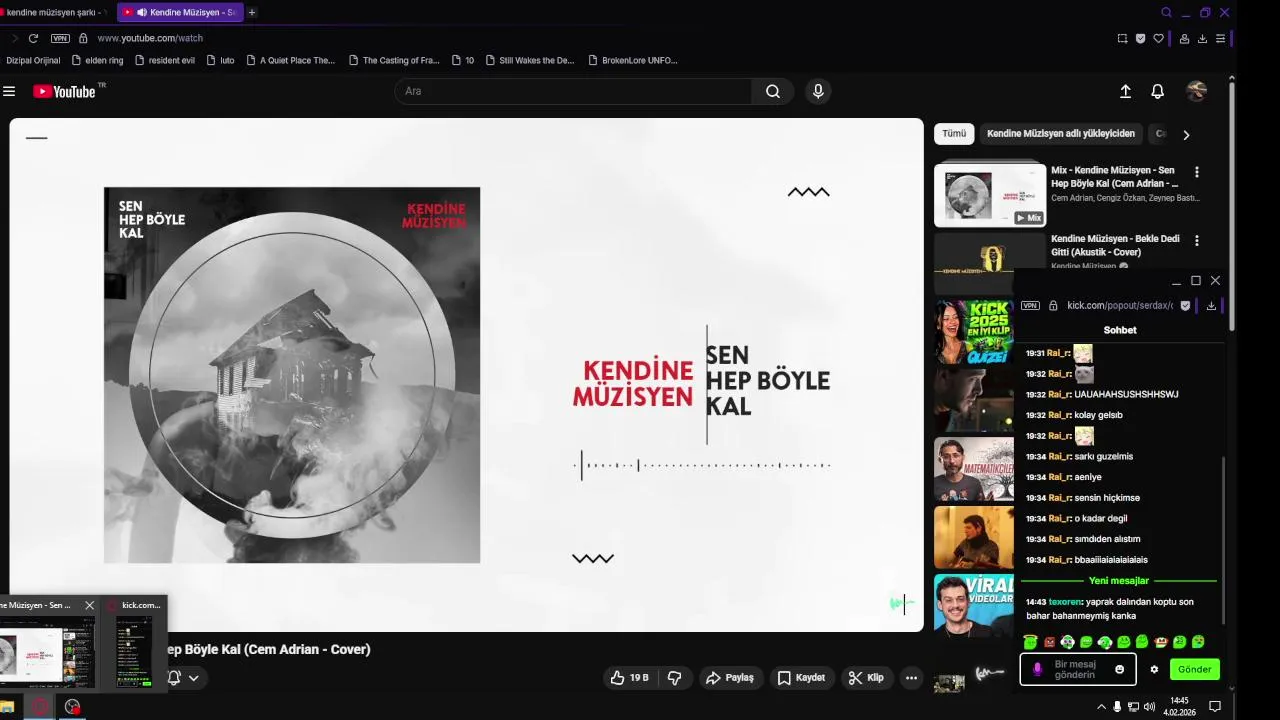Open system volume tray icon
Screen dimensions: 1280x720
click(x=1149, y=707)
